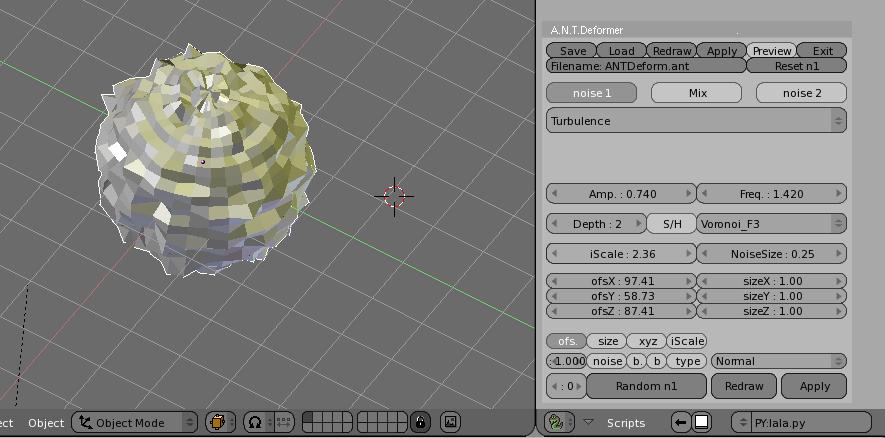
Task: Increase ofsX with its right arrow
Action: click(689, 281)
